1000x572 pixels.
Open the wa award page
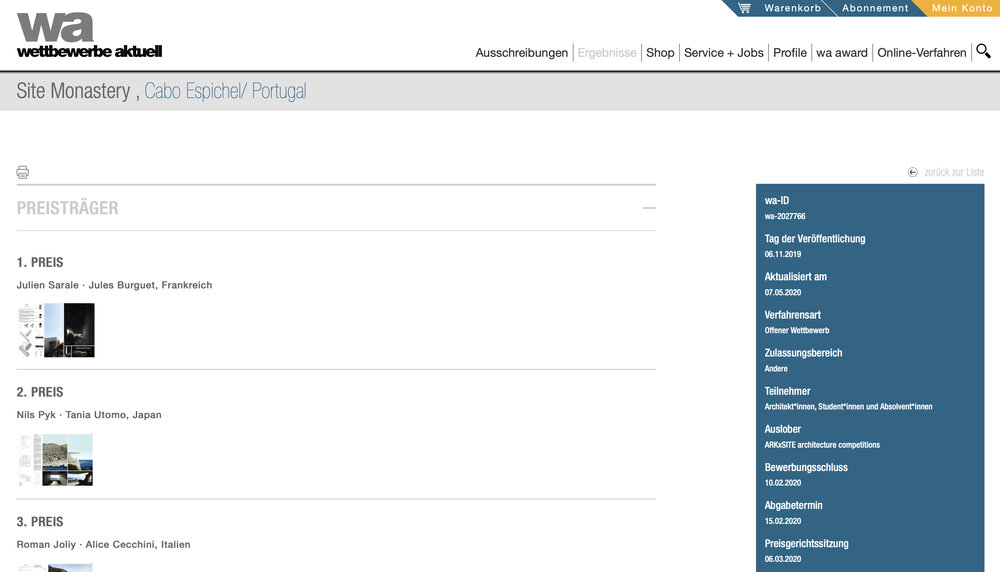pos(841,53)
